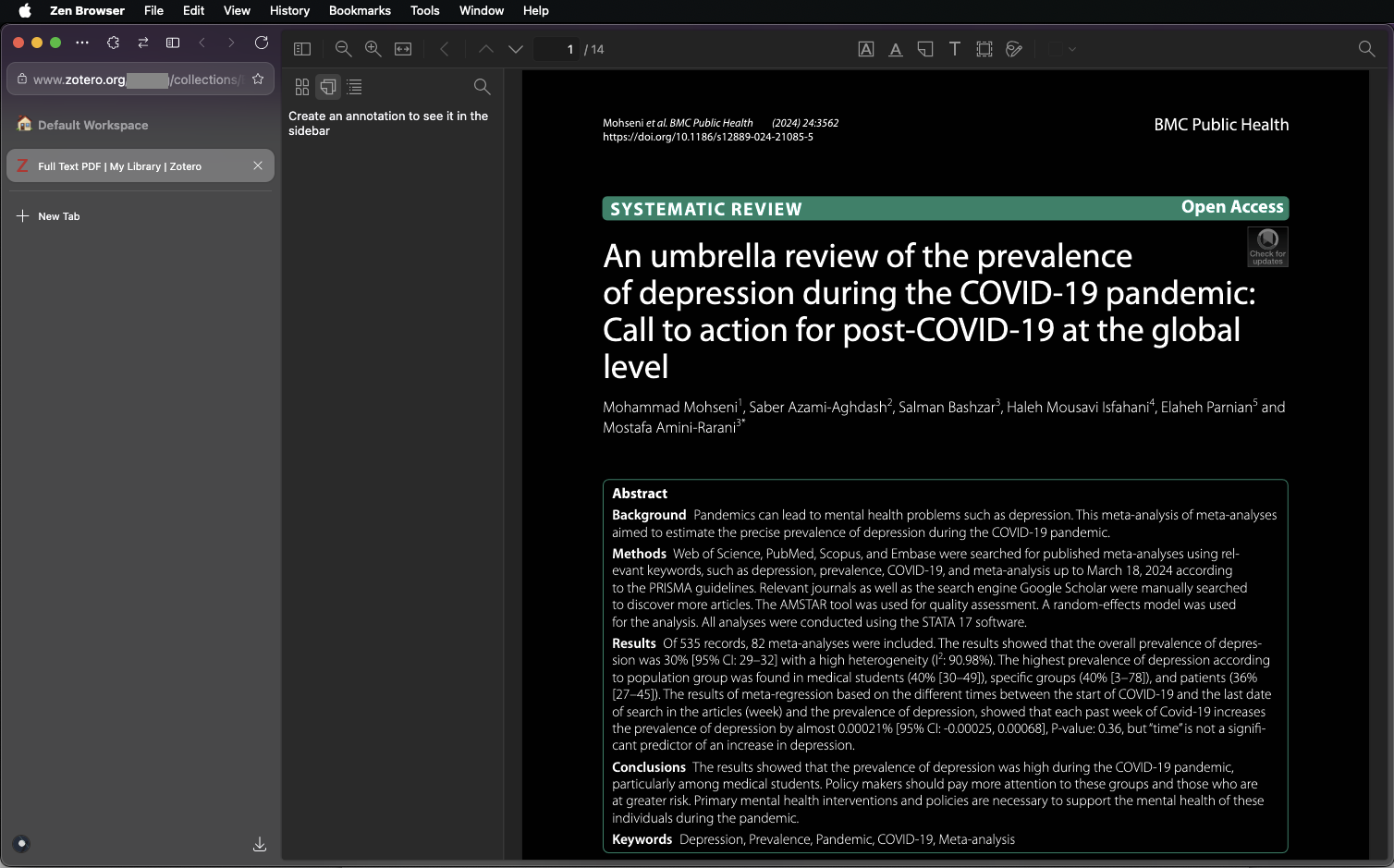Fit PDF page to width
The height and width of the screenshot is (868, 1394).
pyautogui.click(x=403, y=49)
